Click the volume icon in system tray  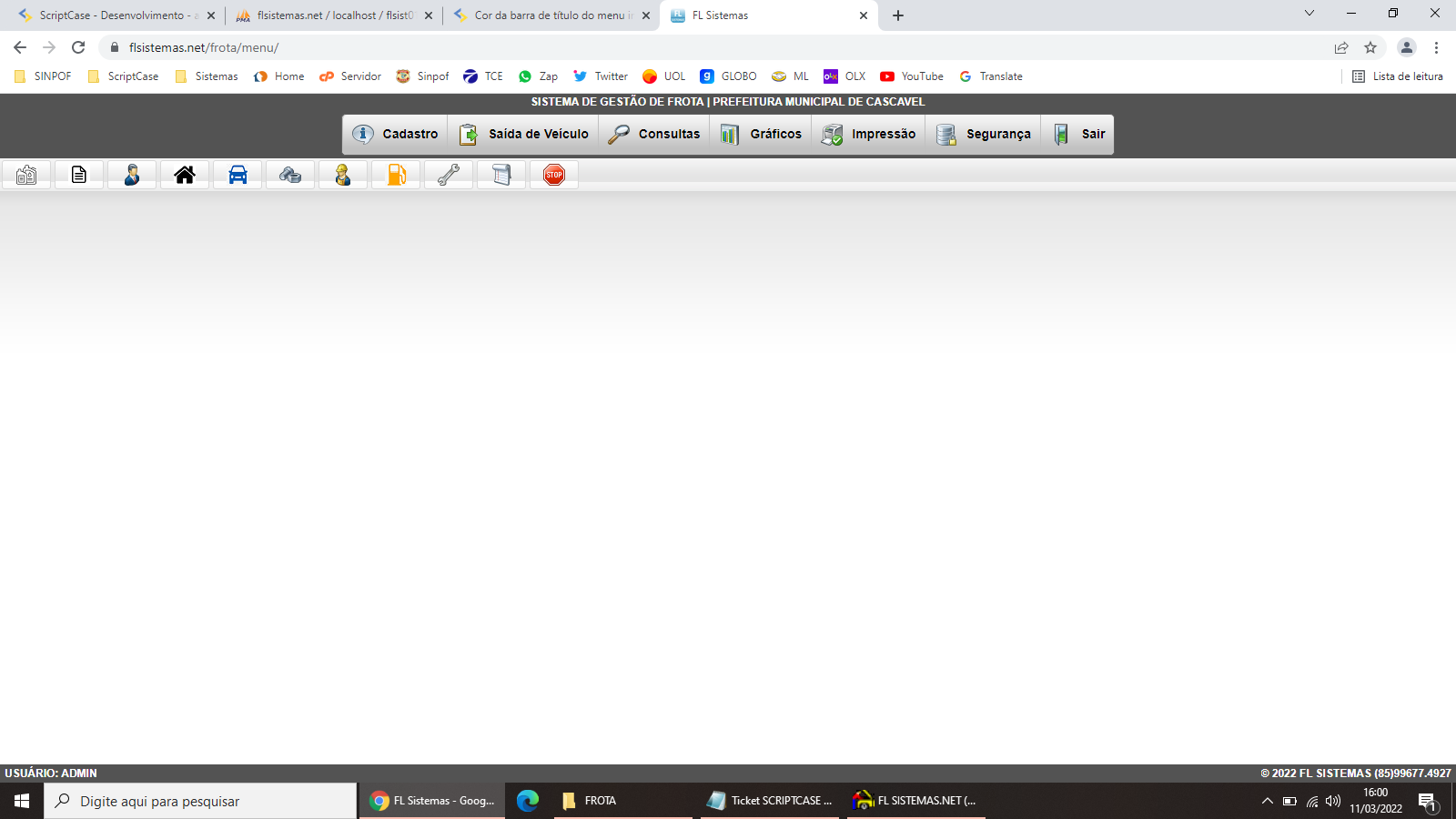pyautogui.click(x=1333, y=801)
